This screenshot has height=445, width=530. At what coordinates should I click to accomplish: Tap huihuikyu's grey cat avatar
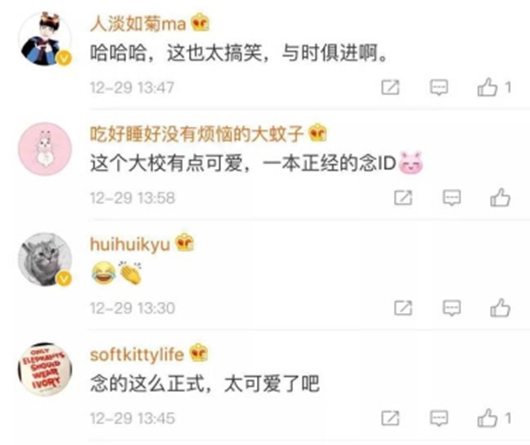45,259
